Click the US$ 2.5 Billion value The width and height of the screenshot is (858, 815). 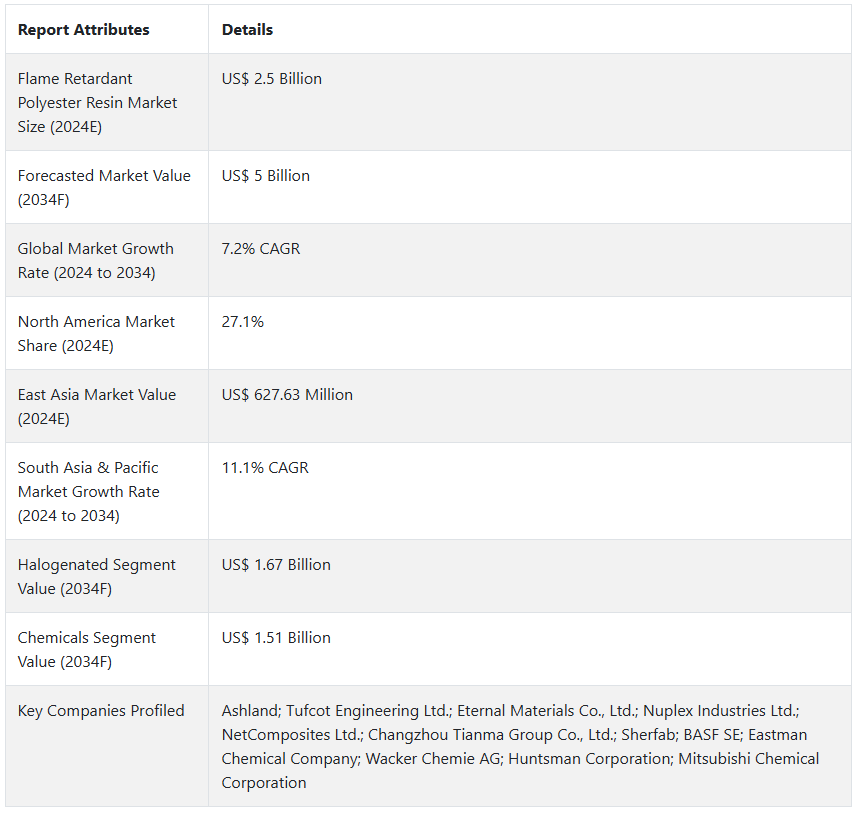point(272,79)
